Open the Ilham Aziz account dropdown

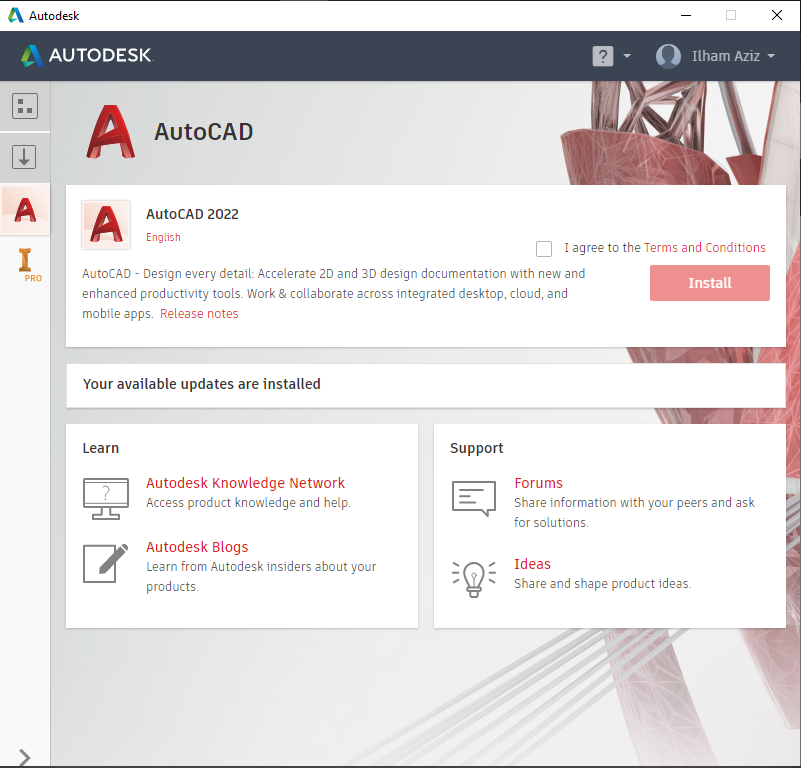point(733,56)
